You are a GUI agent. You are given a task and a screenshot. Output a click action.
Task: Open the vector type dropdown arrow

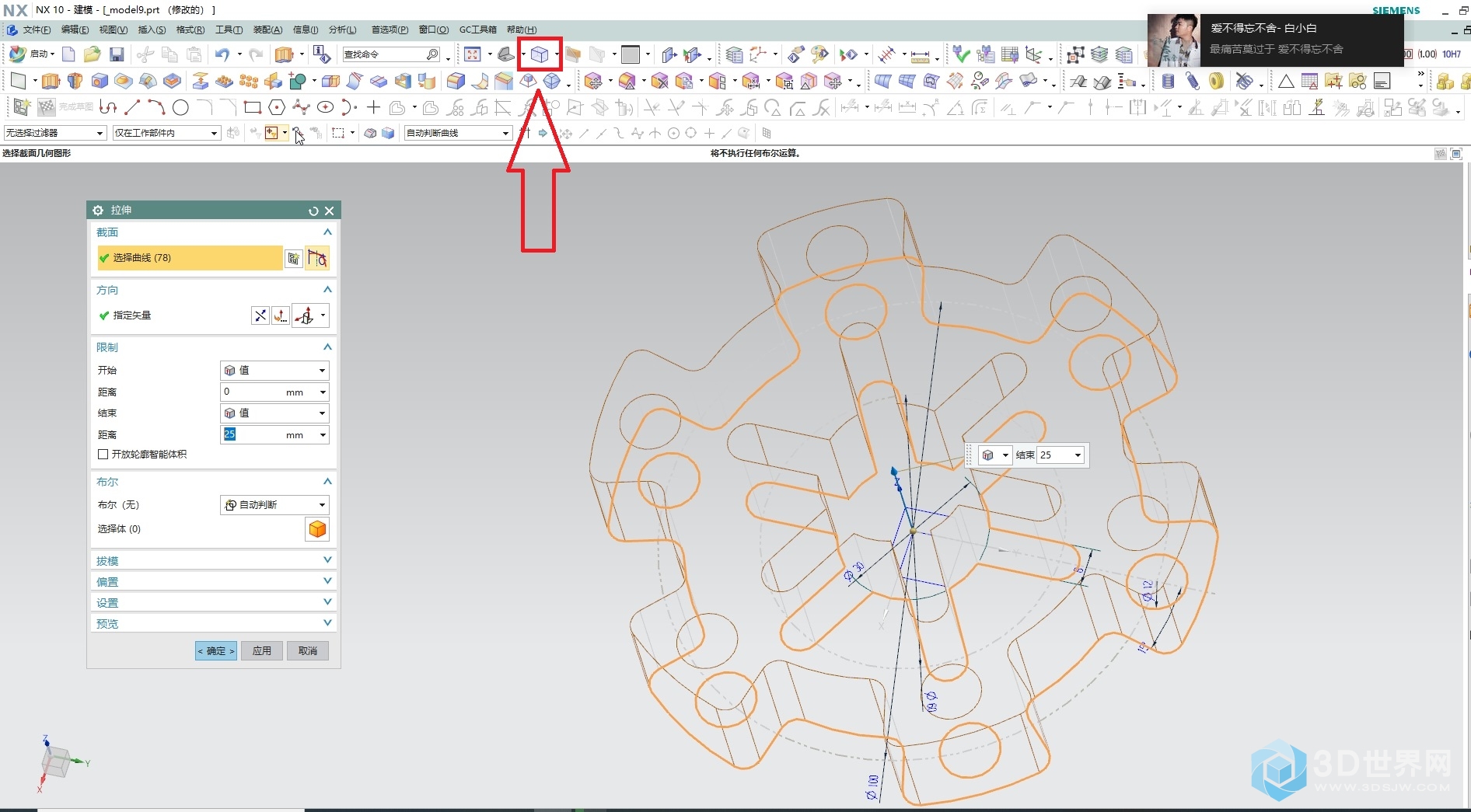tap(323, 315)
